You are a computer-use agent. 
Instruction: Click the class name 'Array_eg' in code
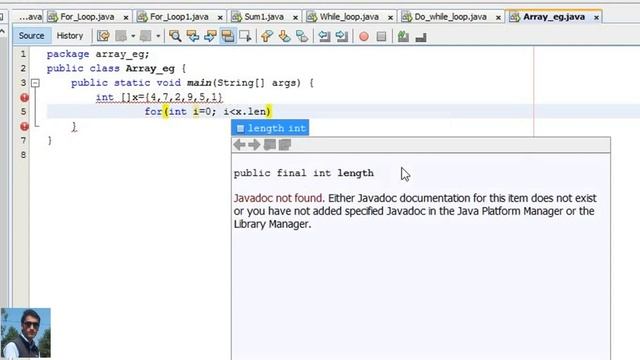[x=150, y=69]
